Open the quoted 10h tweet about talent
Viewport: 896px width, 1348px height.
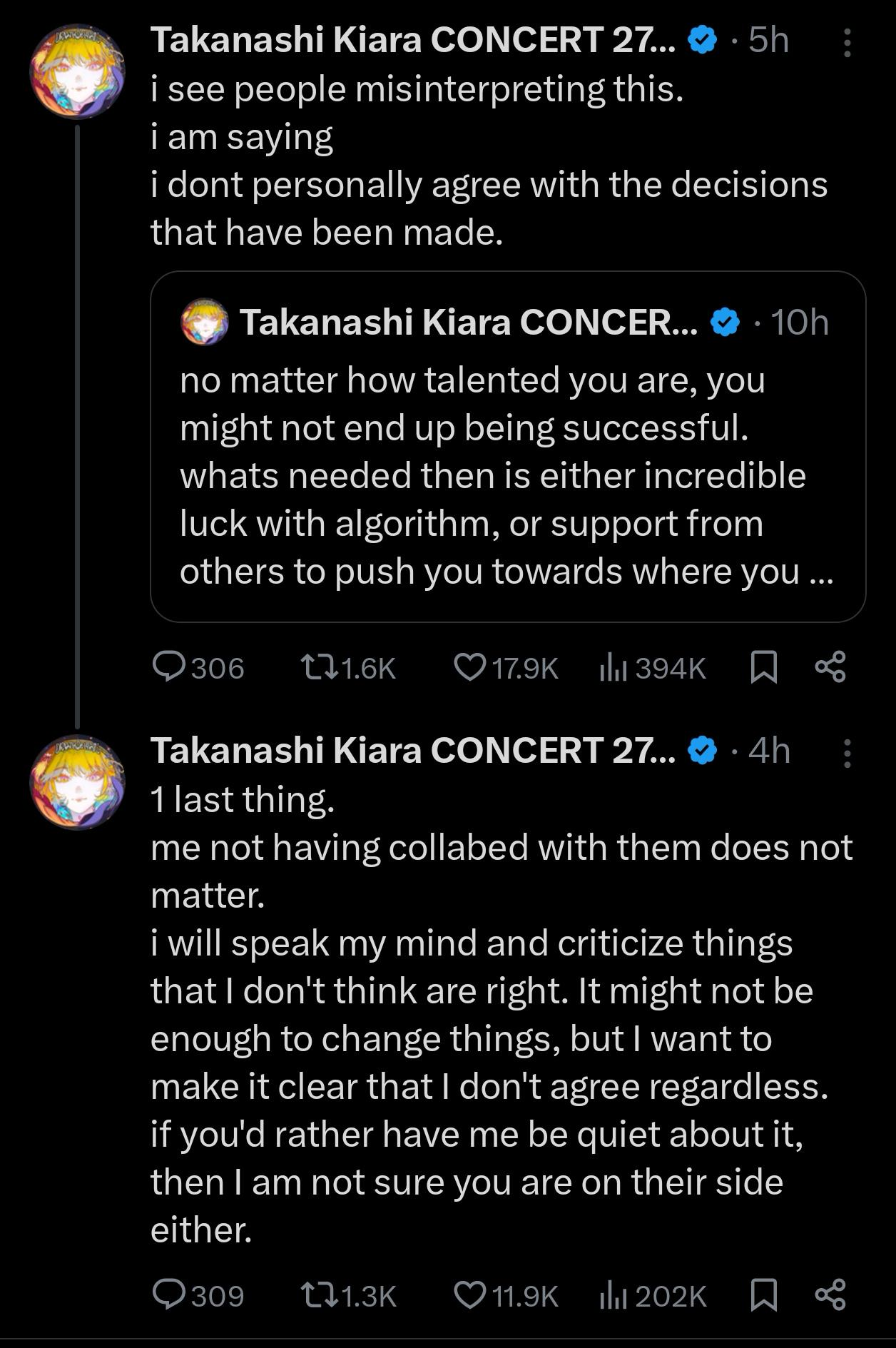pos(506,475)
